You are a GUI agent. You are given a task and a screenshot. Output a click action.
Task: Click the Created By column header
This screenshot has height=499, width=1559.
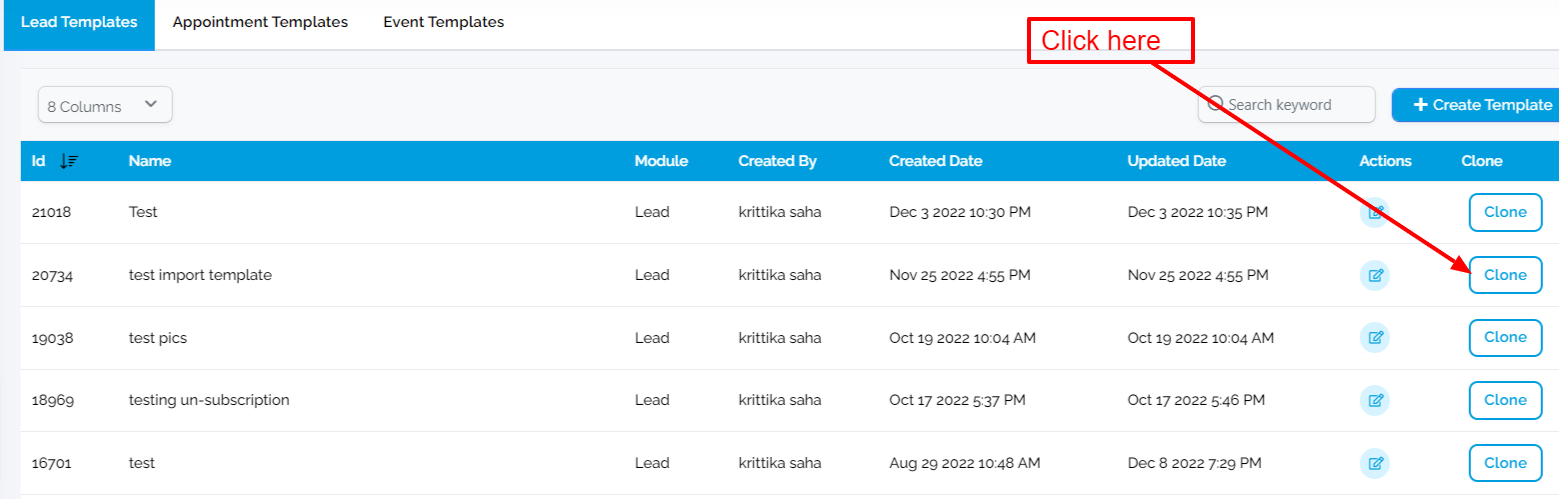777,161
